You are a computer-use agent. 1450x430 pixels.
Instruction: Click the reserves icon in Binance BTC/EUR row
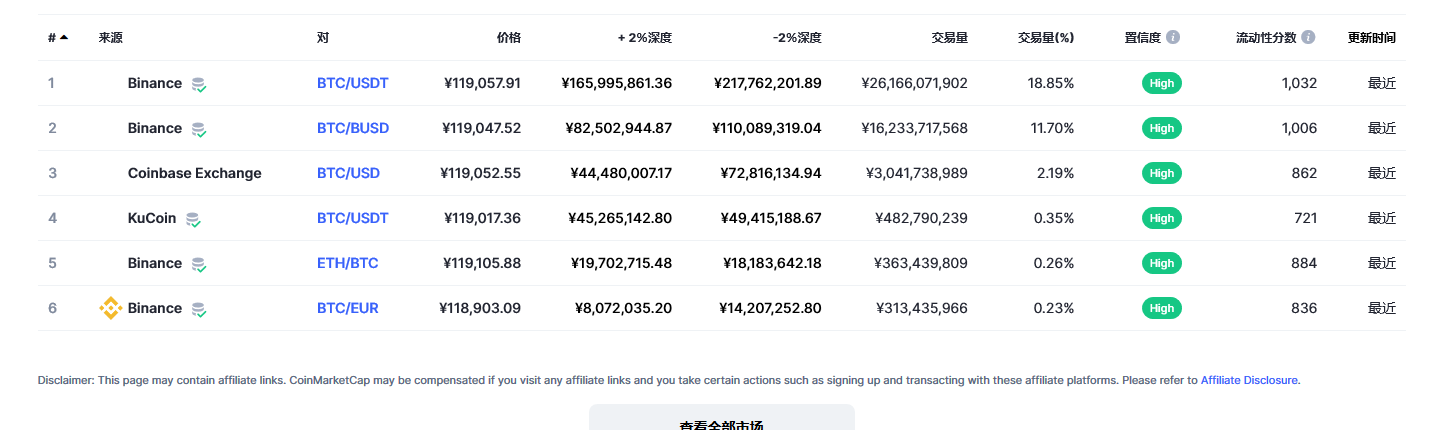pos(199,309)
